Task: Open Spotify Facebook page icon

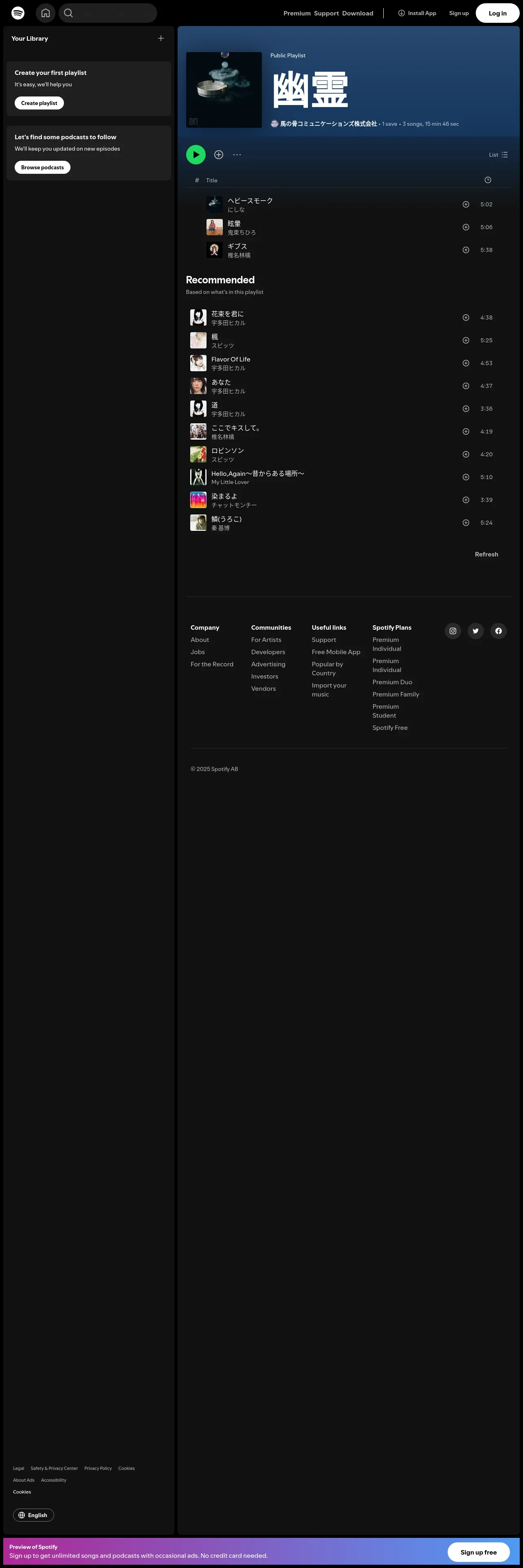Action: click(499, 631)
